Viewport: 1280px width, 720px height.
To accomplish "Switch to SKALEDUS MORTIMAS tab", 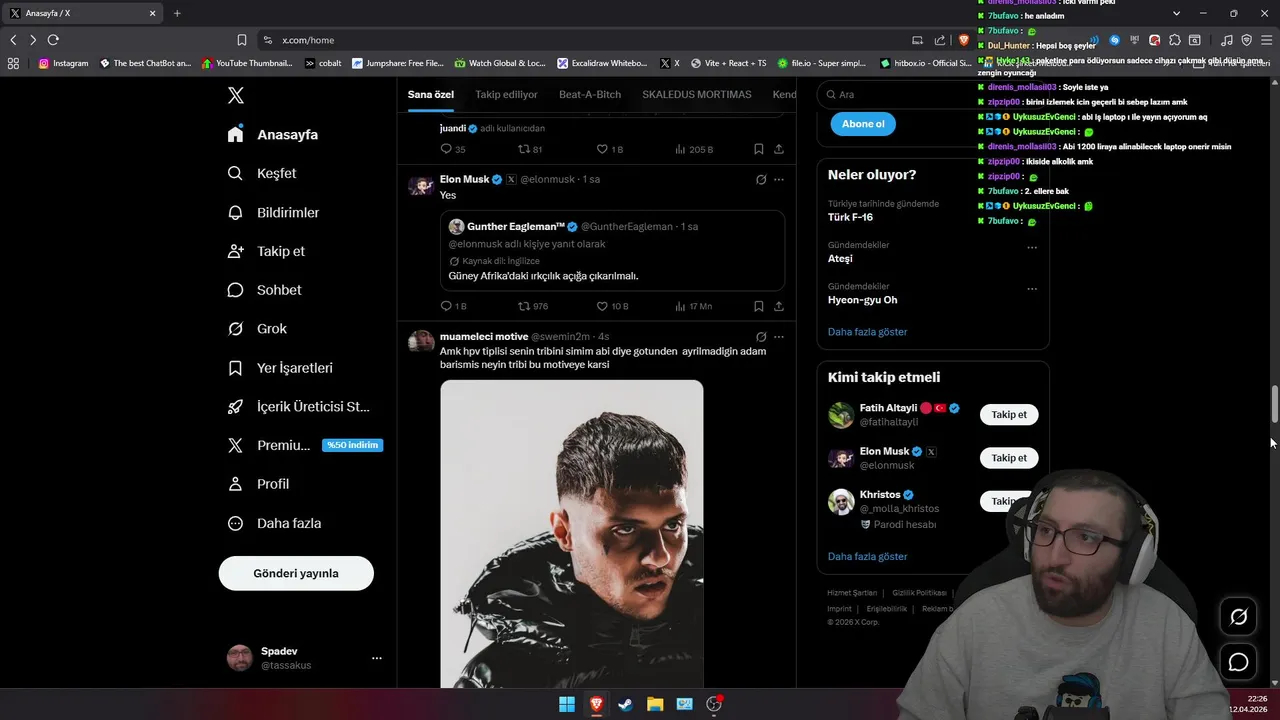I will [697, 94].
